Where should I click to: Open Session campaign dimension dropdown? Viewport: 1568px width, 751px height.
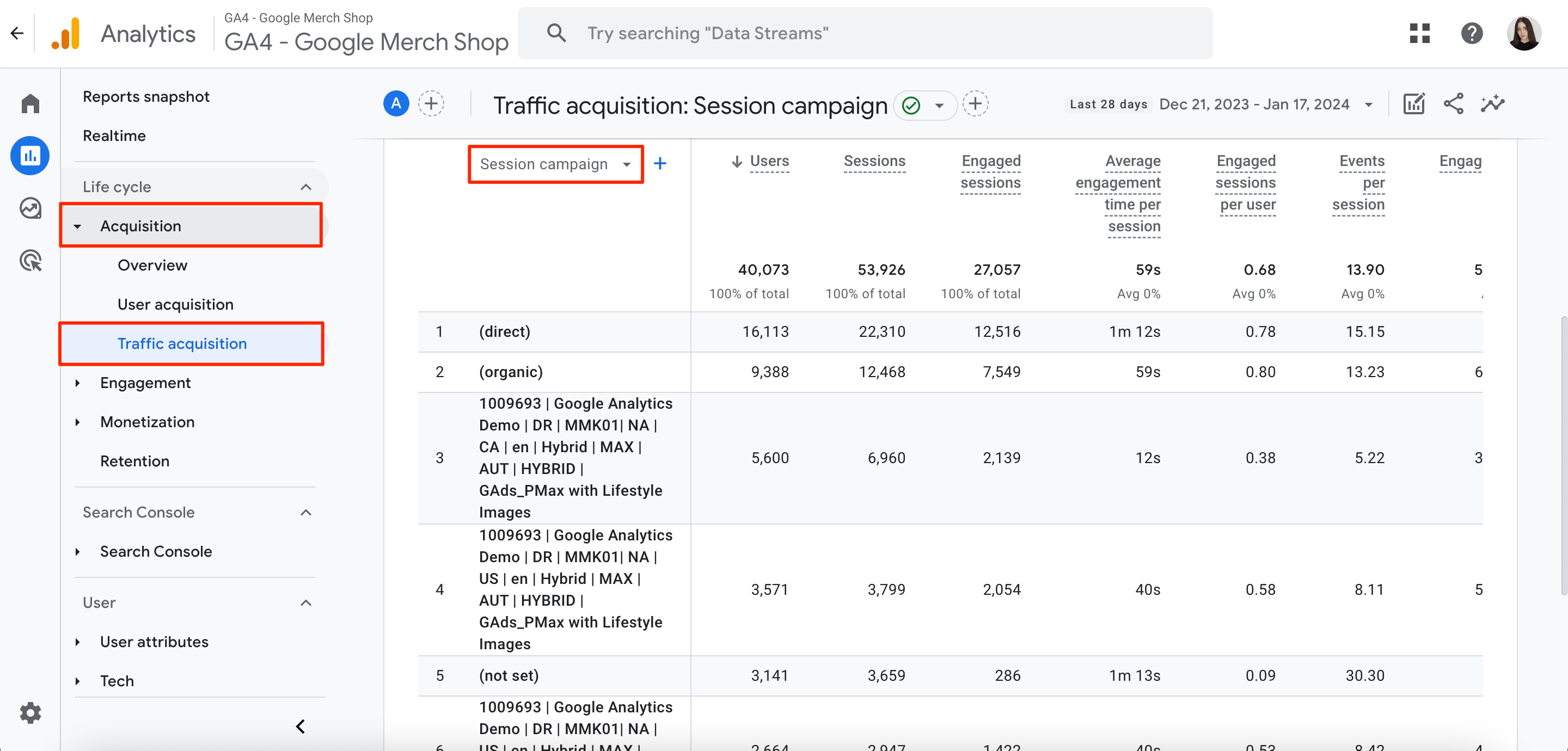(x=556, y=164)
